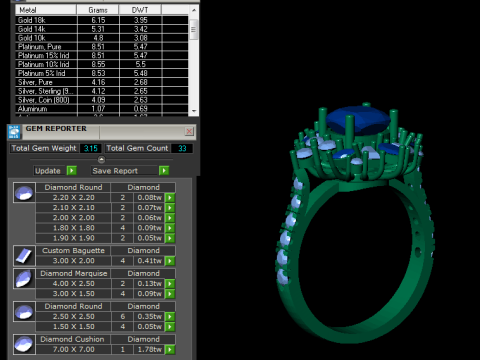Click metal table scrollbar up arrow
The height and width of the screenshot is (360, 480).
coord(194,10)
